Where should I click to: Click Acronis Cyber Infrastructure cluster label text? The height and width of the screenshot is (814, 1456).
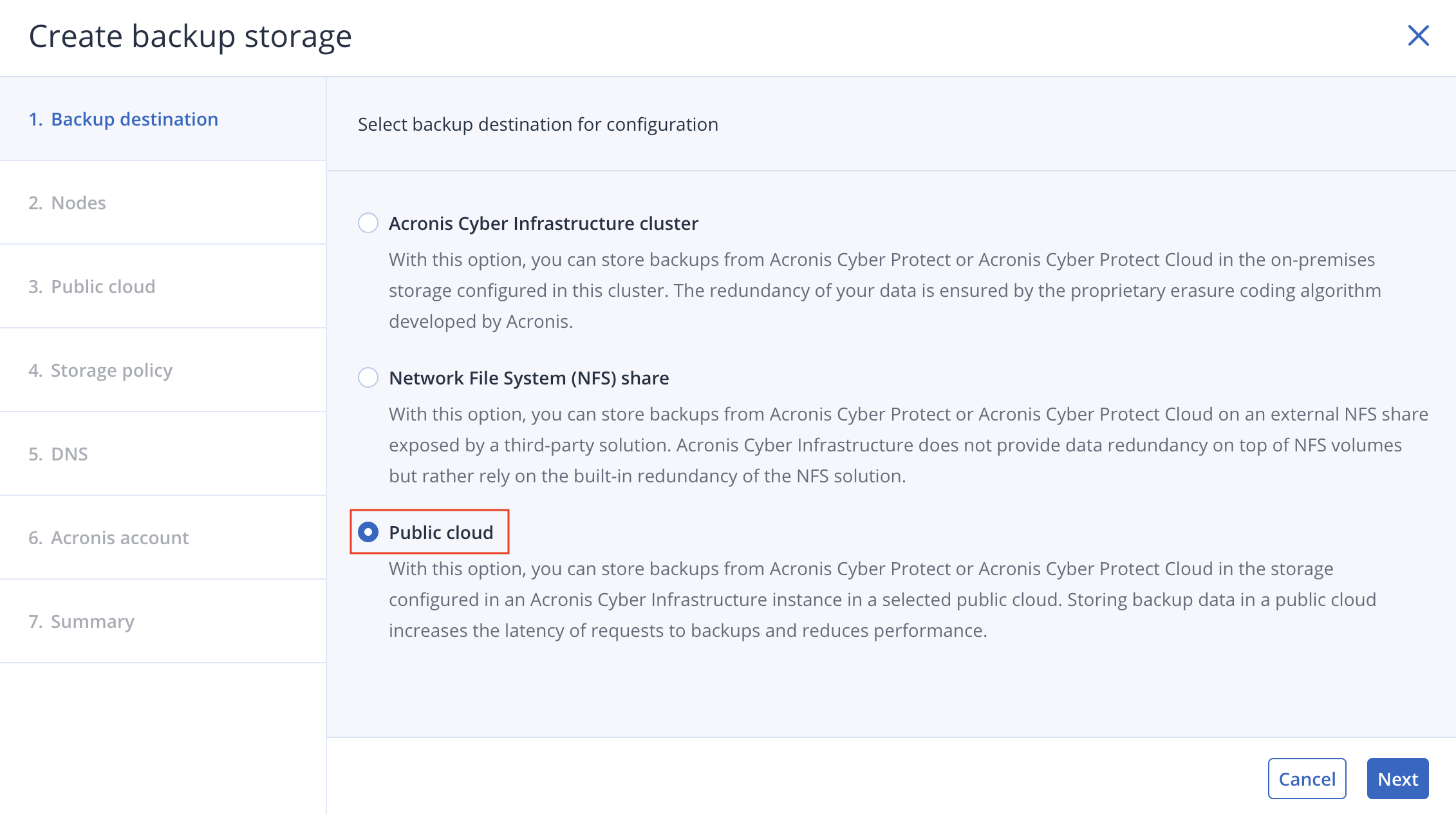pyautogui.click(x=543, y=223)
